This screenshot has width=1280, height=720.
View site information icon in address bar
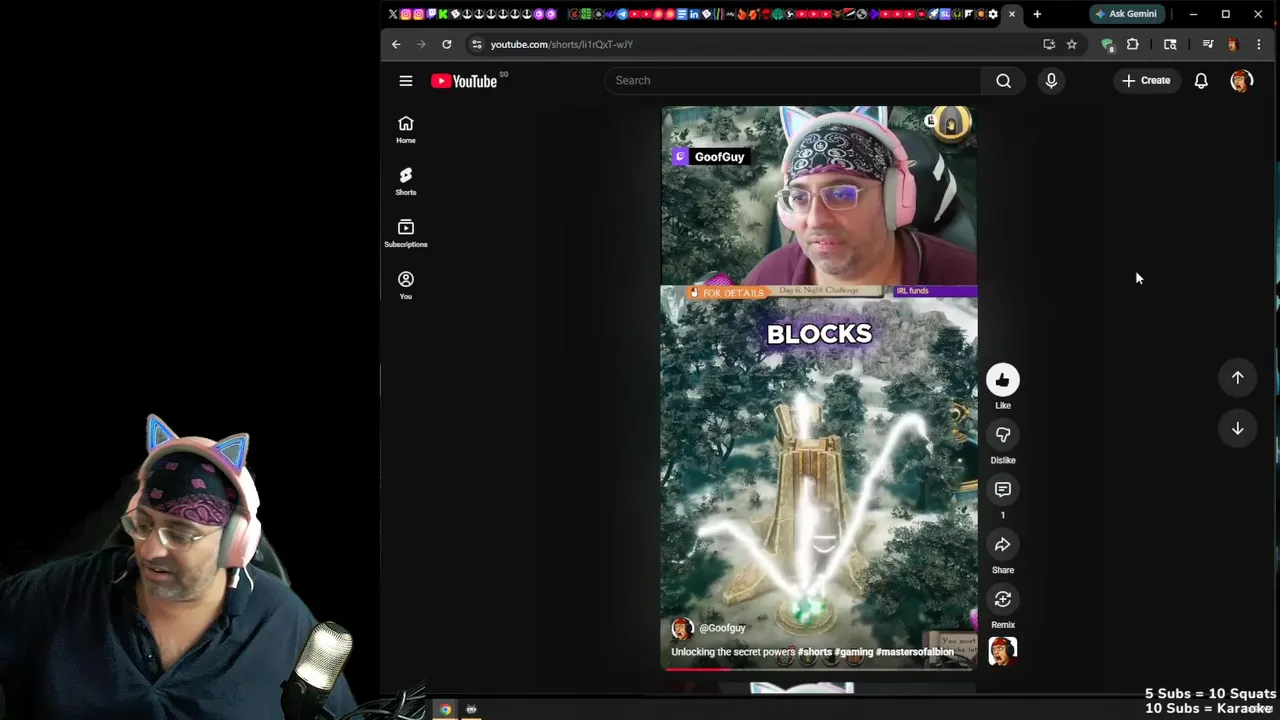[x=477, y=44]
